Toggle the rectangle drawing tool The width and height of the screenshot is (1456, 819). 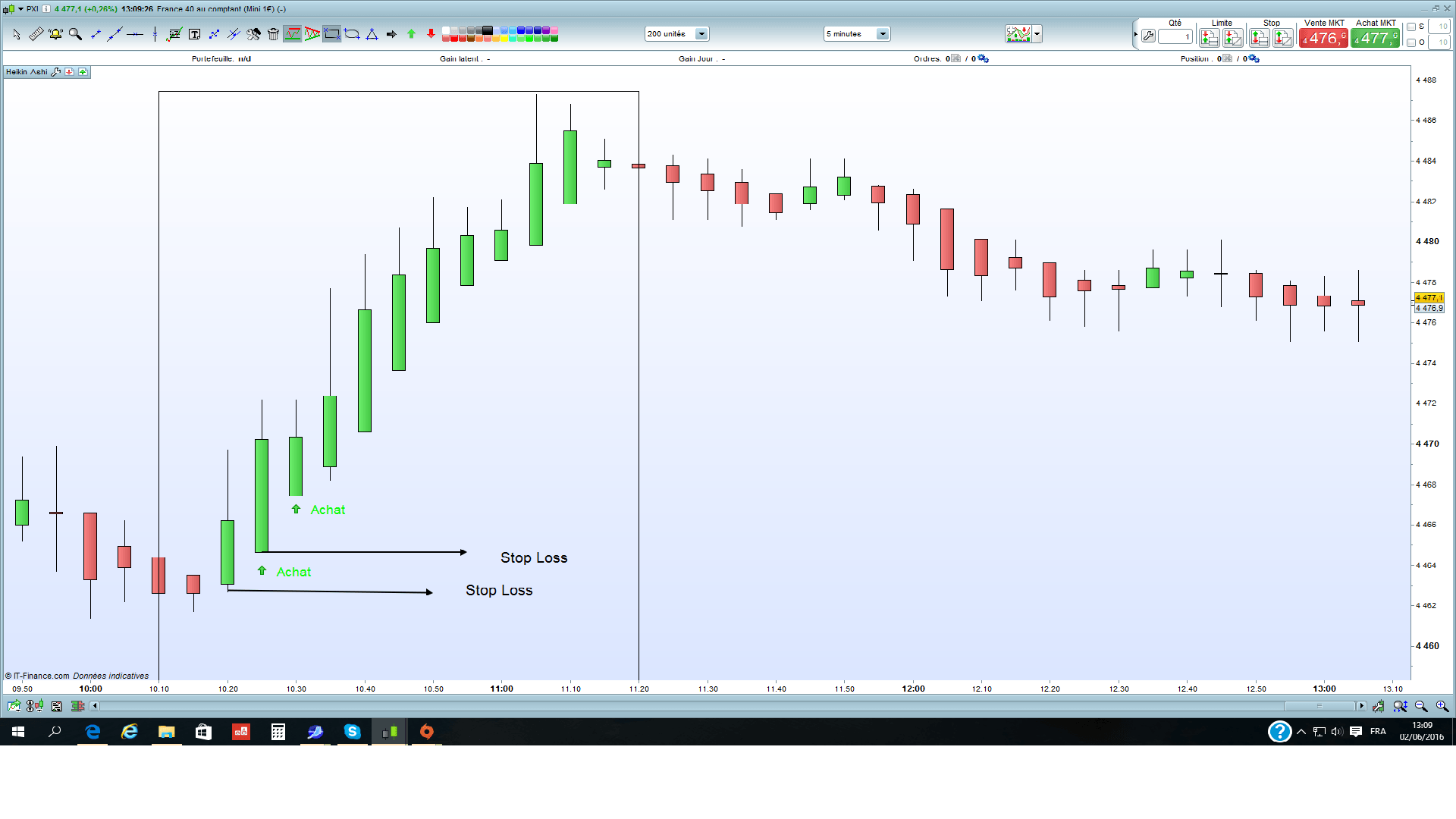[x=331, y=34]
